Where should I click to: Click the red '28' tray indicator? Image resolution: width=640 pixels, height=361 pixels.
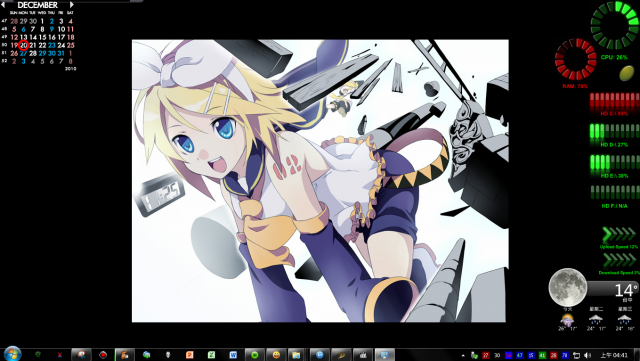click(553, 355)
